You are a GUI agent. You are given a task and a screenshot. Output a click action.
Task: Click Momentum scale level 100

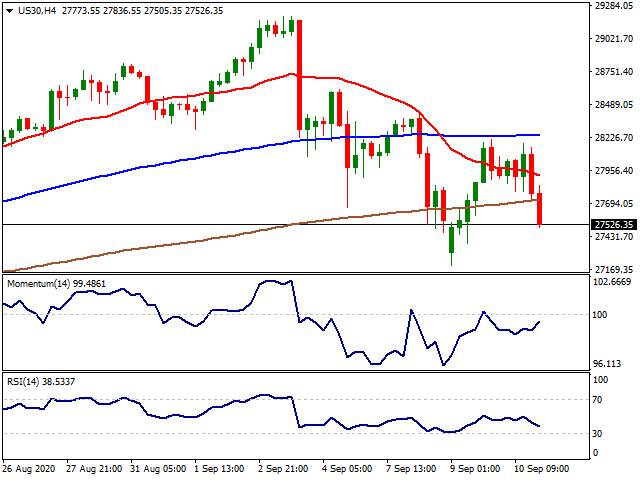coord(600,315)
